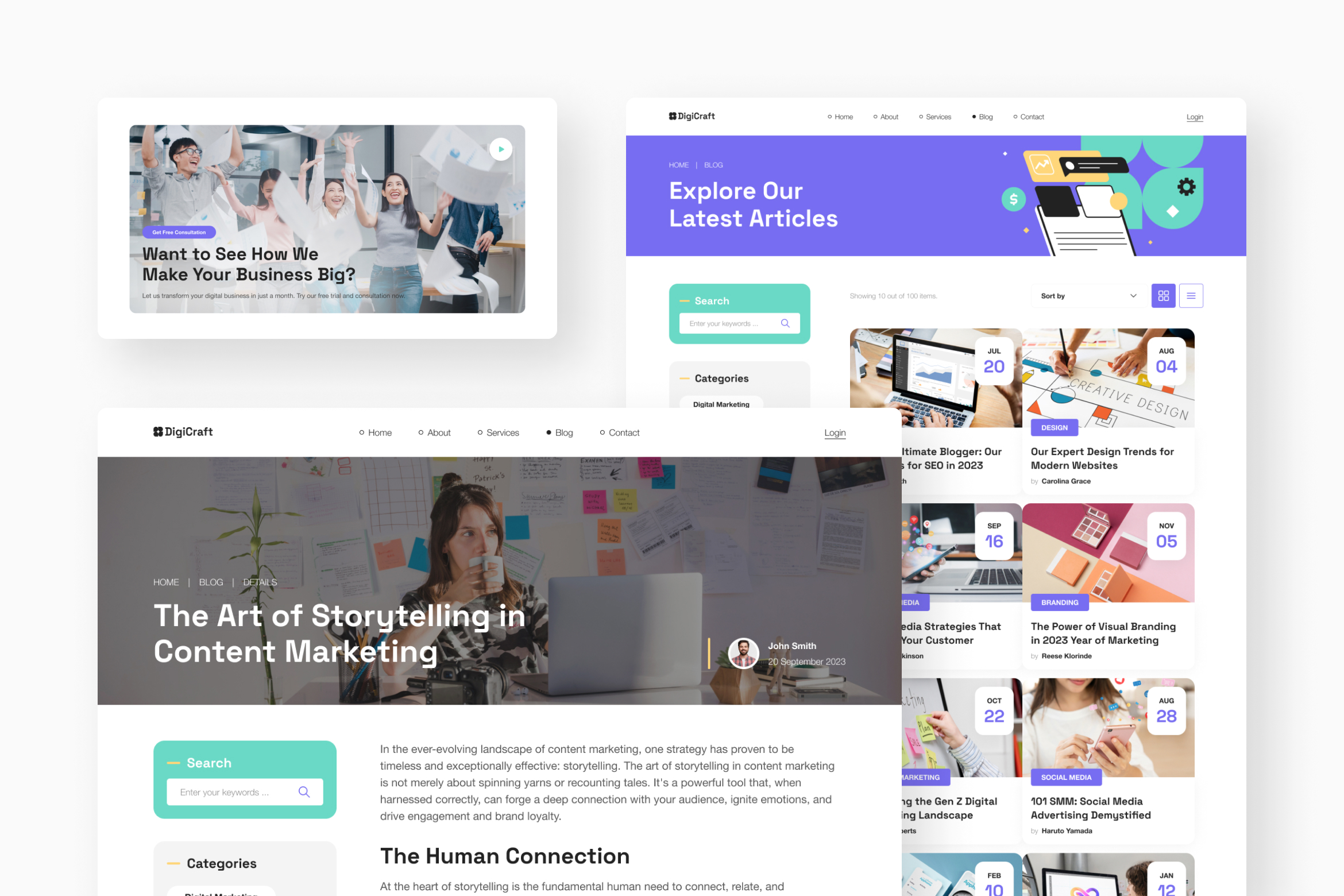Click the list view icon
This screenshot has height=896, width=1344.
click(1191, 295)
